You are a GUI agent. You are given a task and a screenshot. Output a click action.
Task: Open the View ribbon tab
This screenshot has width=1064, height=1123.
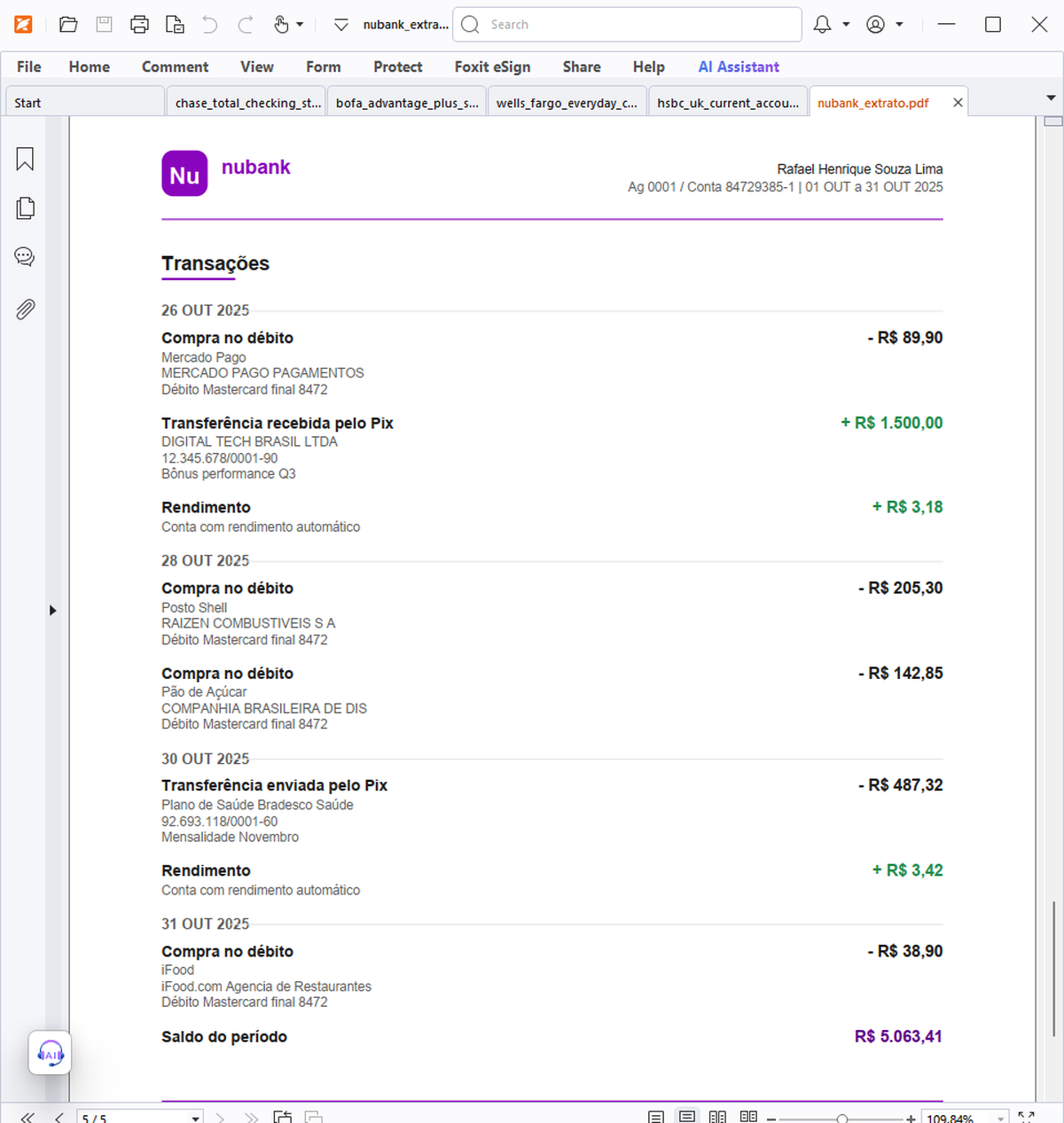click(x=257, y=66)
